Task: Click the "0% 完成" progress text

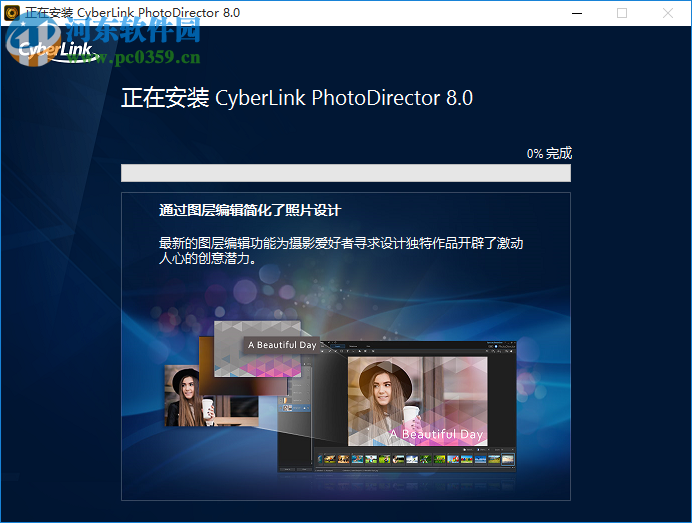Action: click(549, 153)
